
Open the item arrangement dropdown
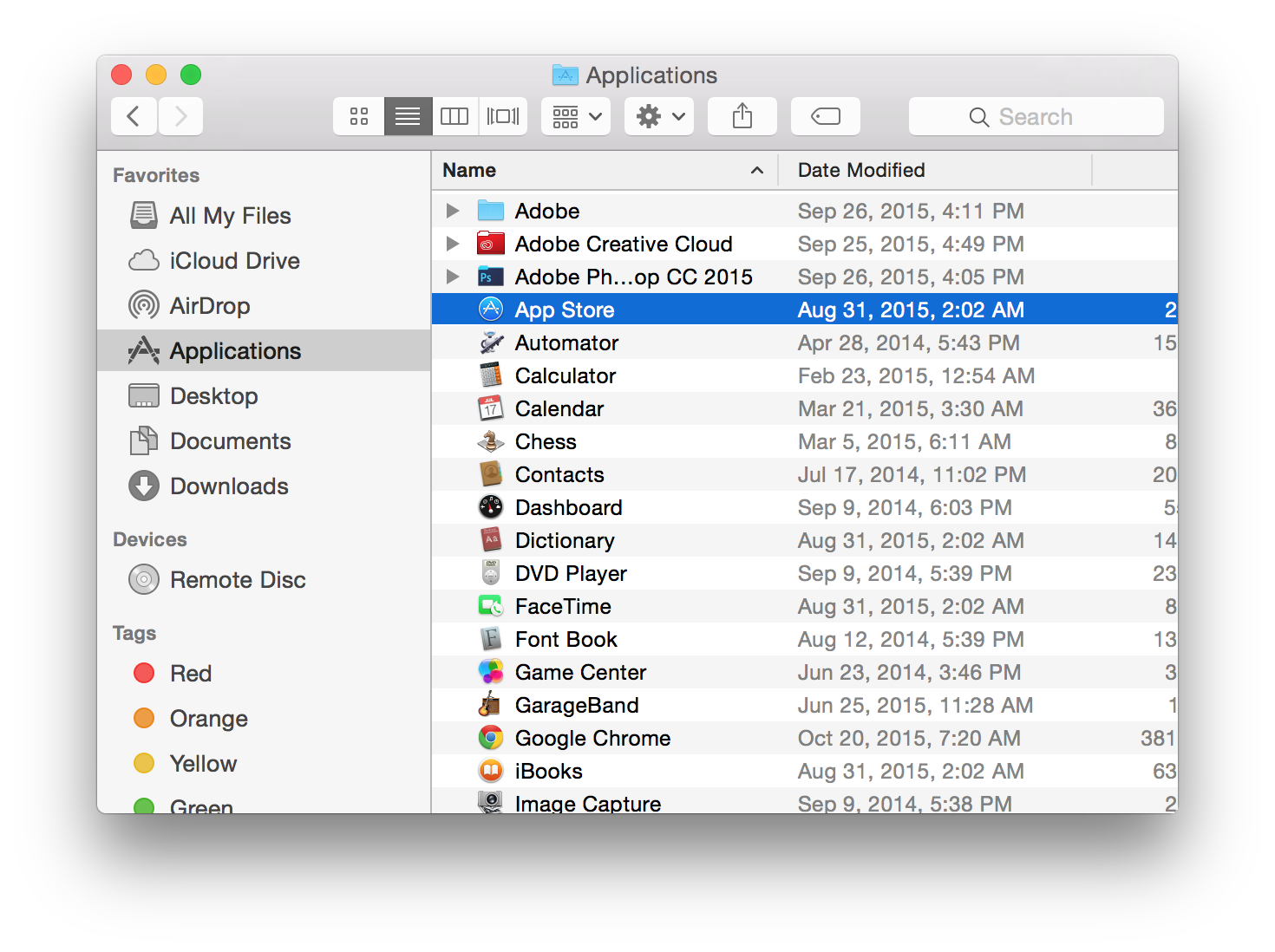point(576,116)
